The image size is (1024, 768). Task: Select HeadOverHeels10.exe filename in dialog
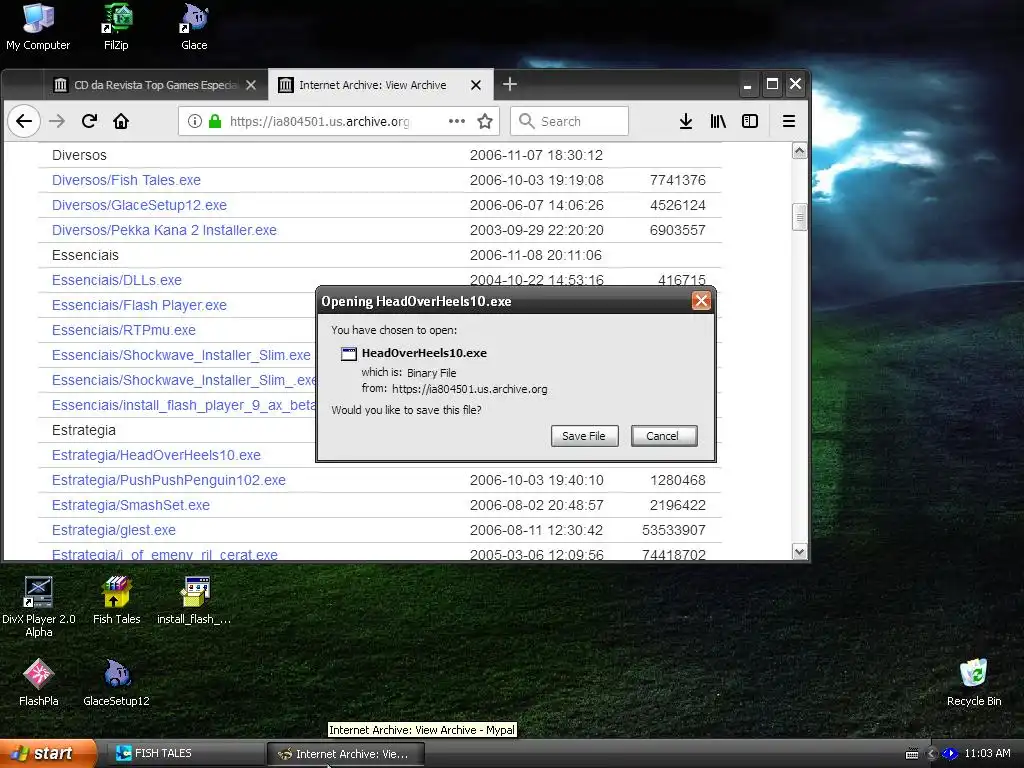[424, 353]
